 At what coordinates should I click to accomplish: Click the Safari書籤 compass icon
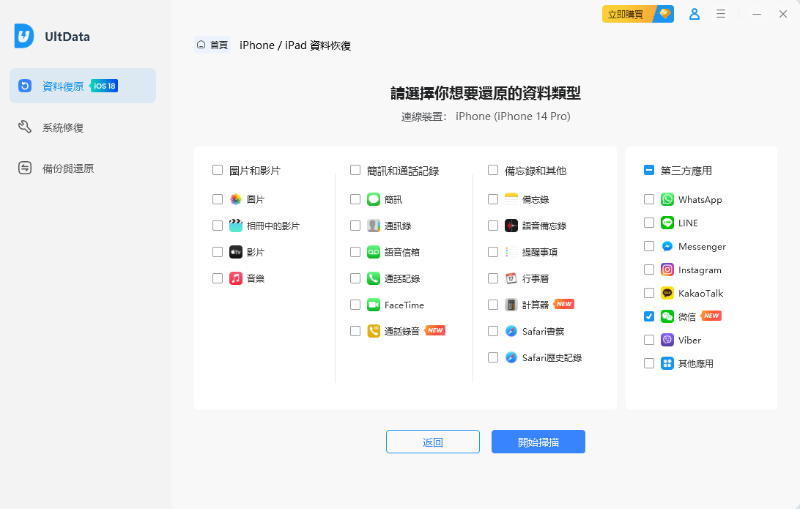click(x=511, y=331)
